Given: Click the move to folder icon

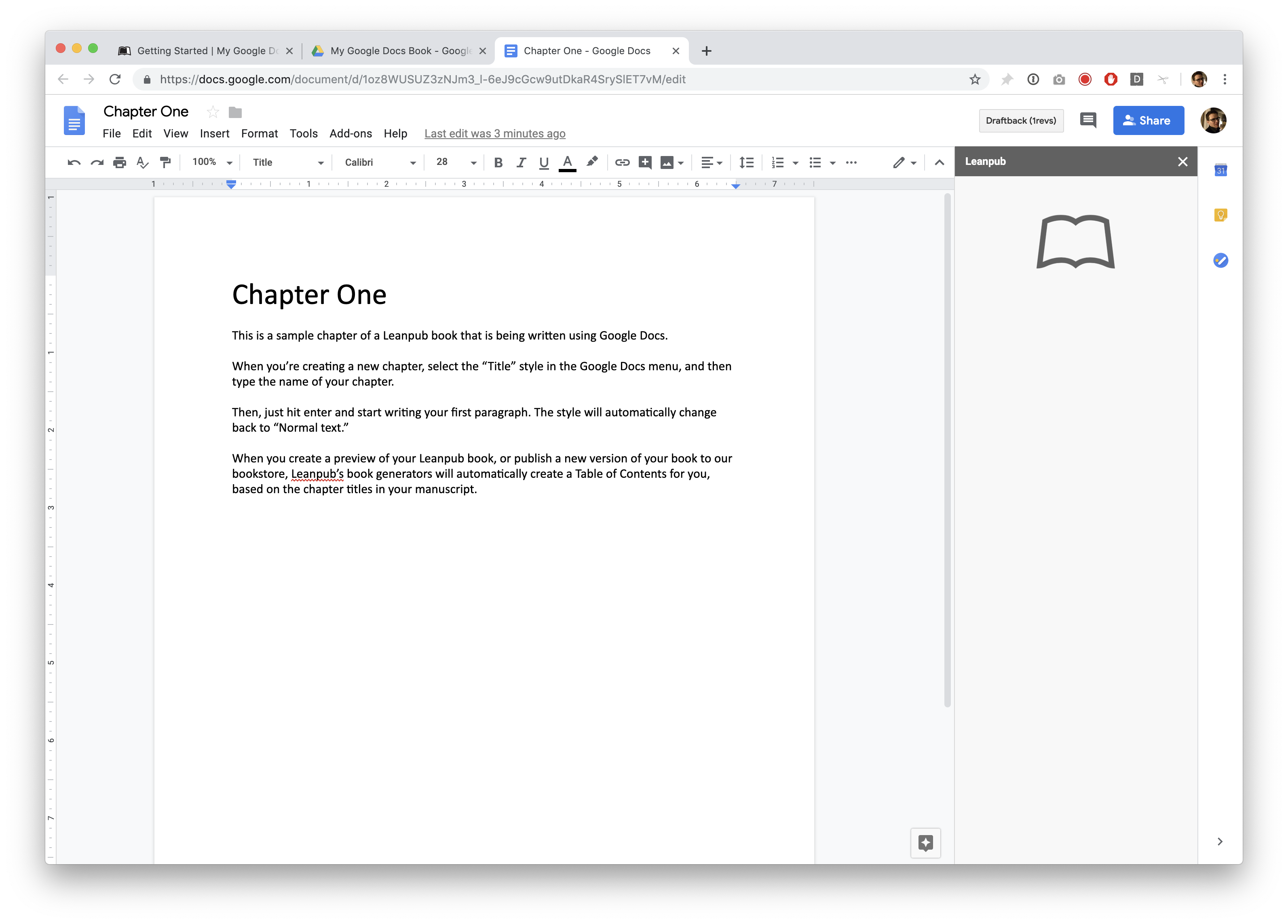Looking at the screenshot, I should [235, 112].
